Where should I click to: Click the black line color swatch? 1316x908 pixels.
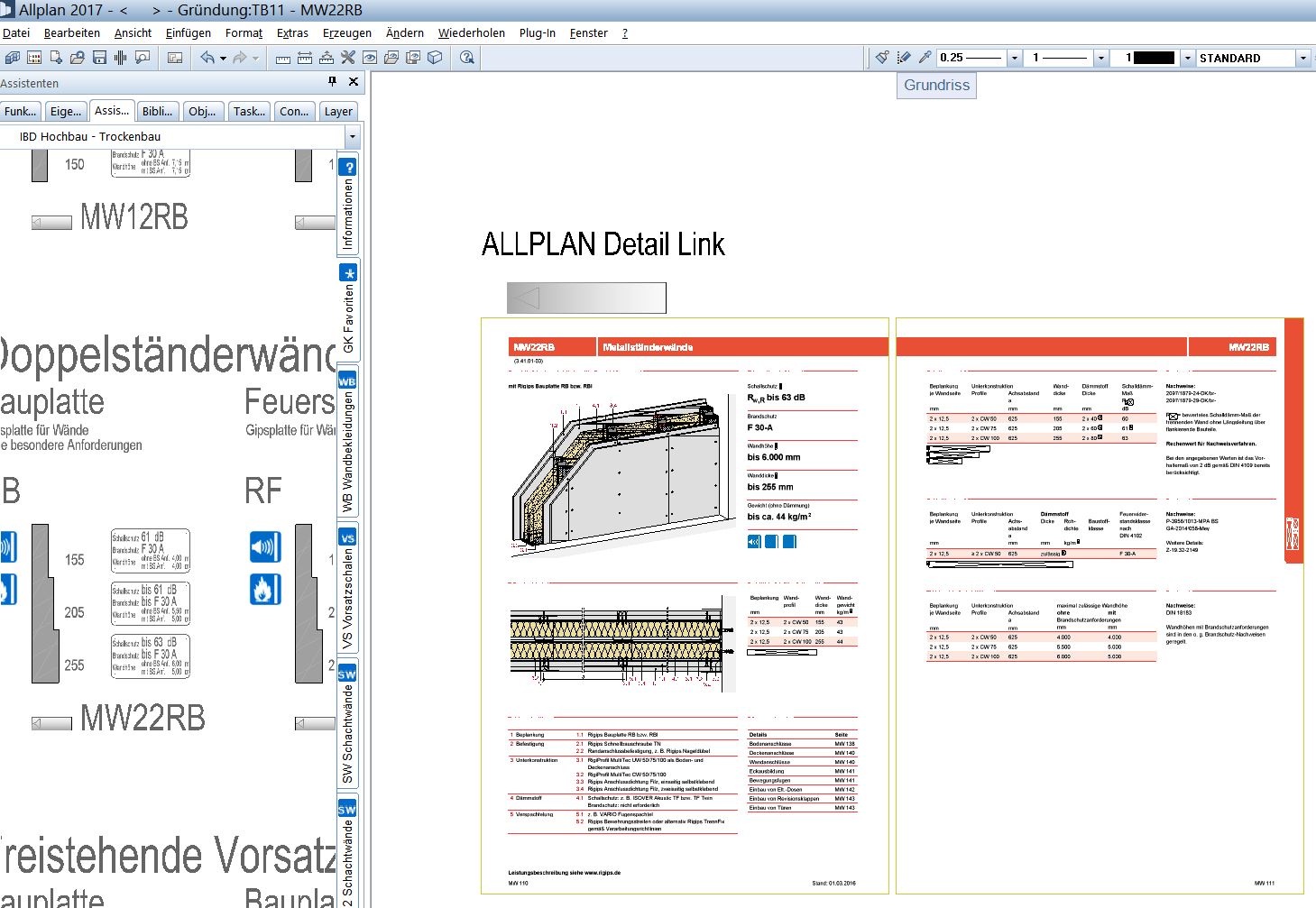click(1154, 58)
